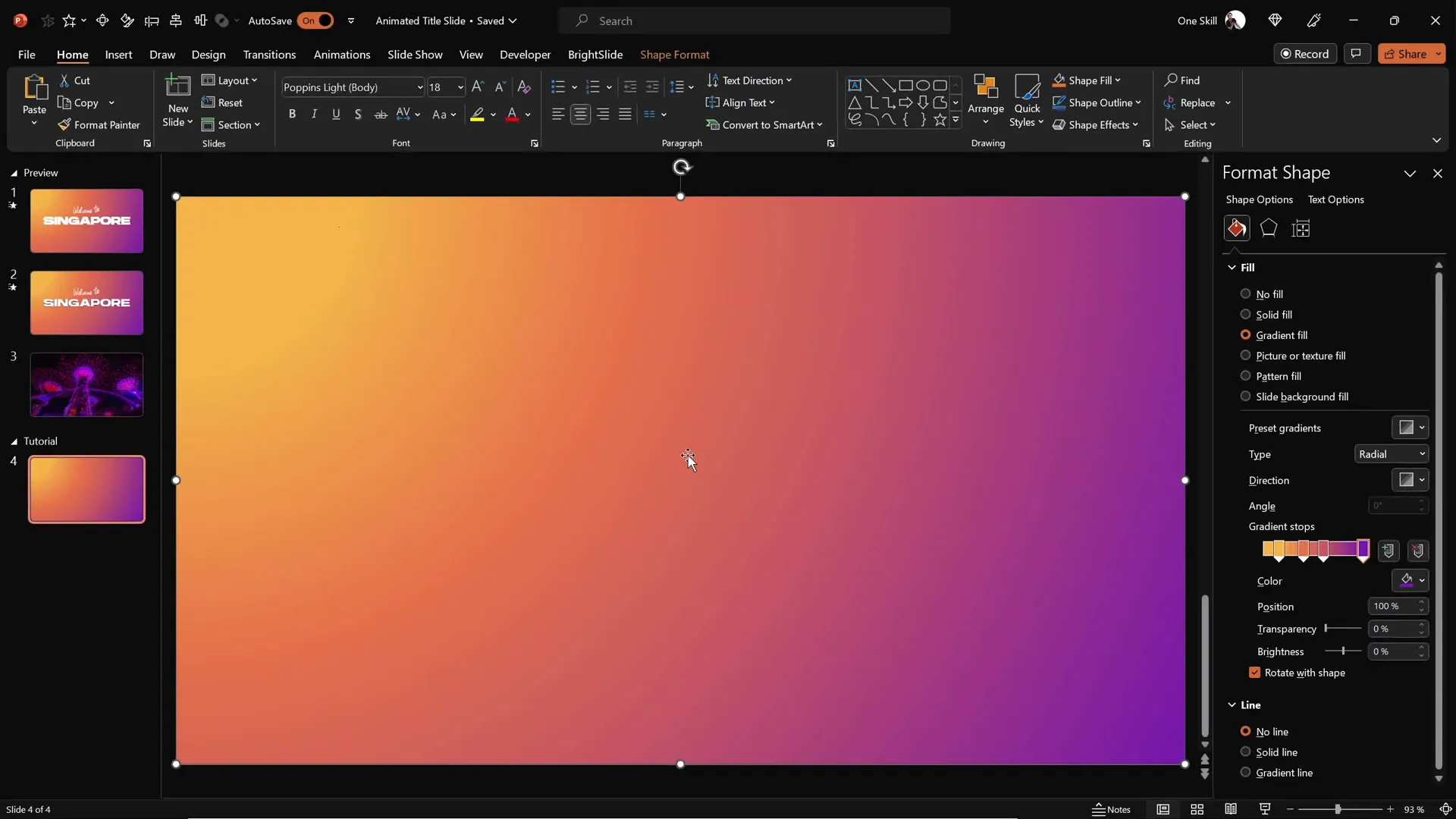The image size is (1456, 819).
Task: Open the gradient stop Color dropdown
Action: pos(1410,580)
